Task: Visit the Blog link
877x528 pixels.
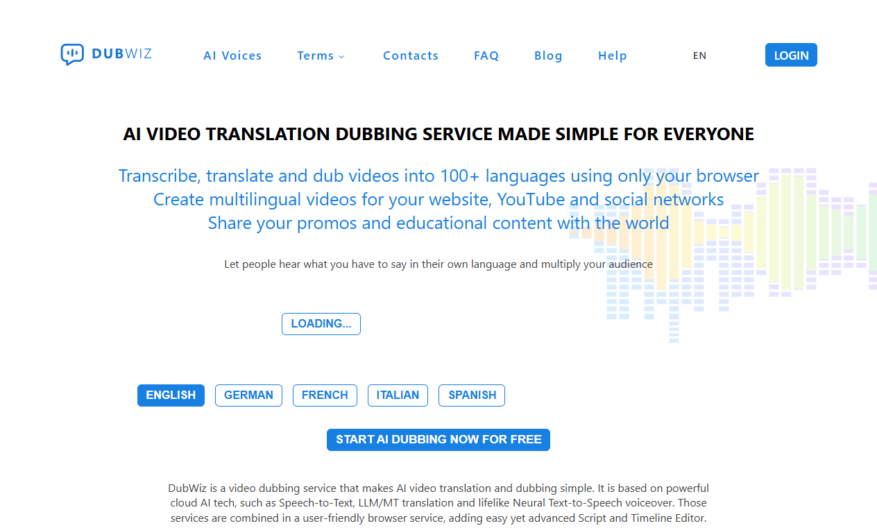Action: click(x=548, y=55)
